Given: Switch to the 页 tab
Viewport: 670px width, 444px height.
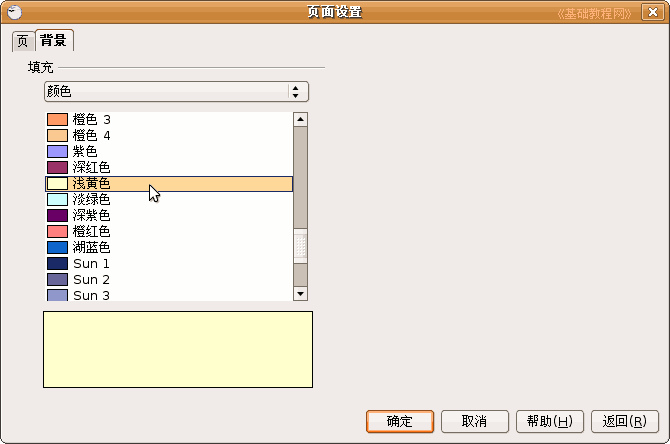Looking at the screenshot, I should [23, 41].
